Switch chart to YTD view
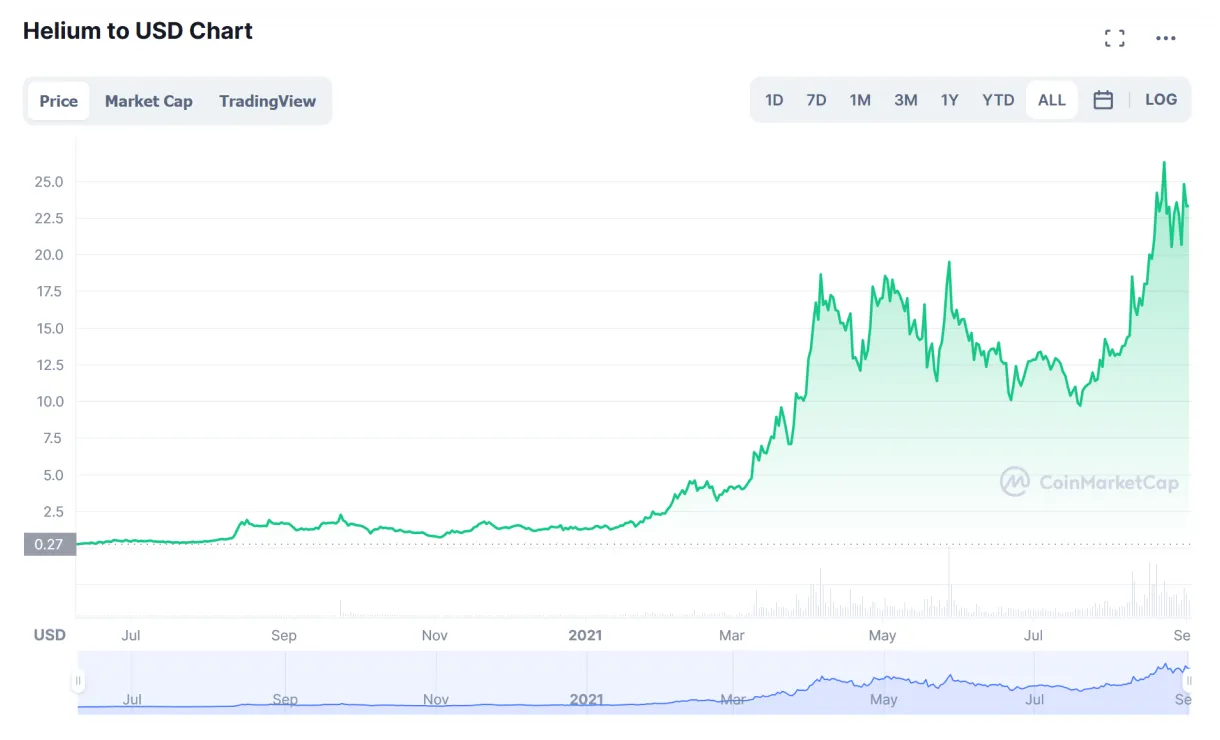The image size is (1220, 740). tap(997, 100)
